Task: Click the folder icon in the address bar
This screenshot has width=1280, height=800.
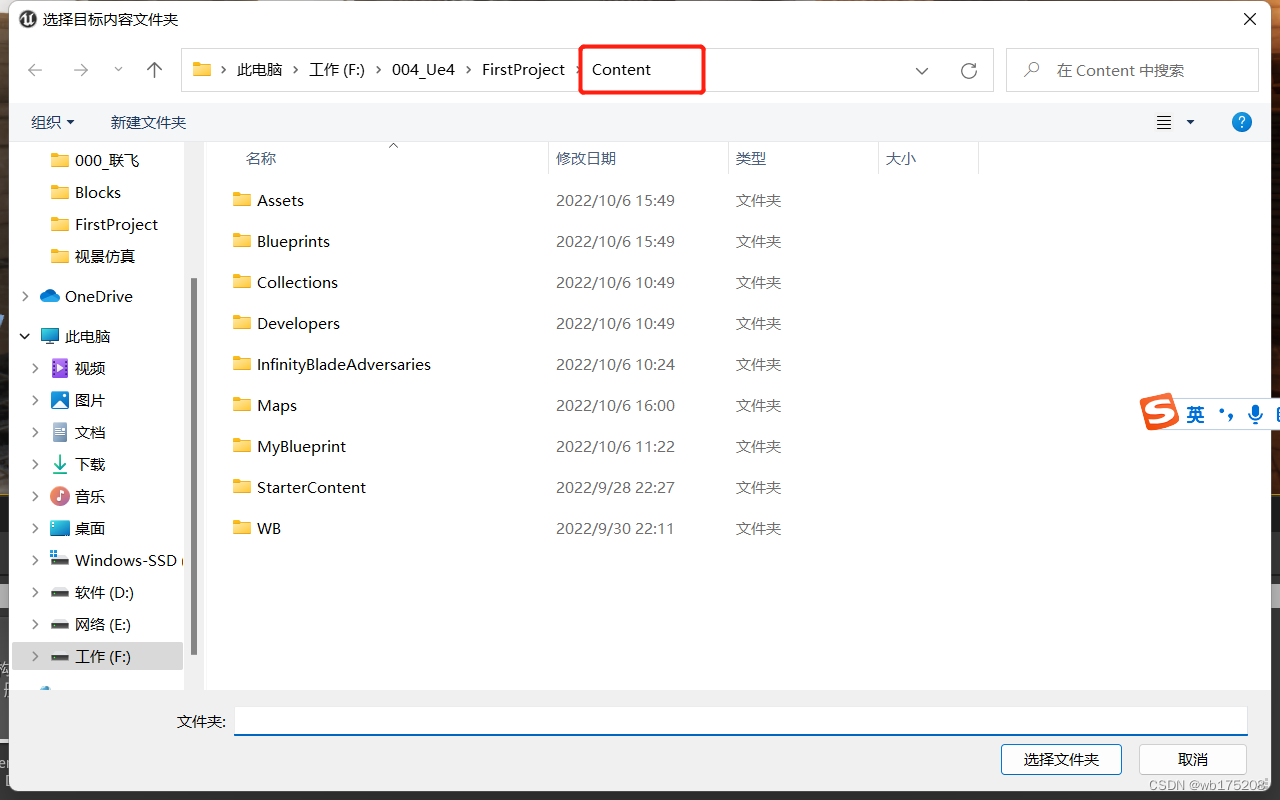Action: click(x=202, y=69)
